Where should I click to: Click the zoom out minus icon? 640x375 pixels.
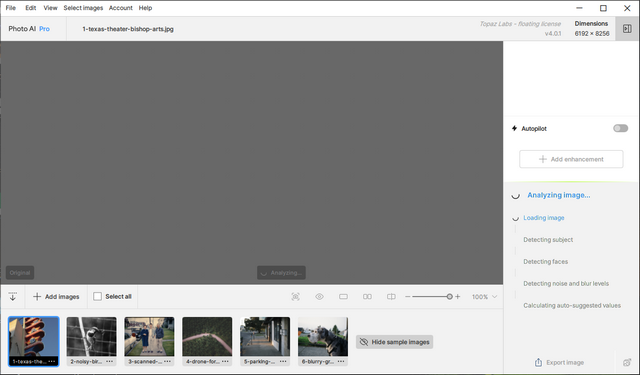[407, 297]
